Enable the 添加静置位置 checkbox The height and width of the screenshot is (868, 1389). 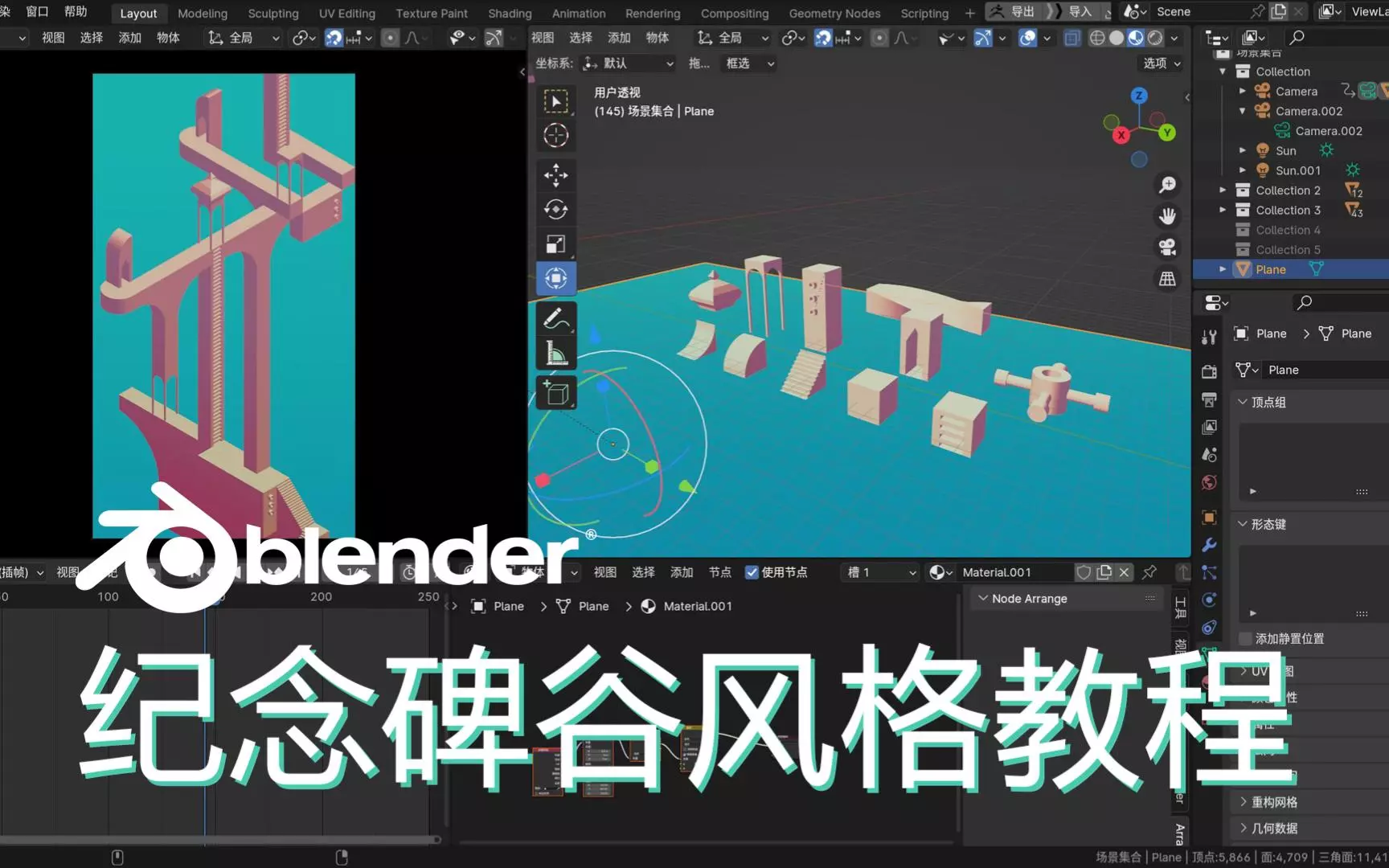tap(1246, 639)
